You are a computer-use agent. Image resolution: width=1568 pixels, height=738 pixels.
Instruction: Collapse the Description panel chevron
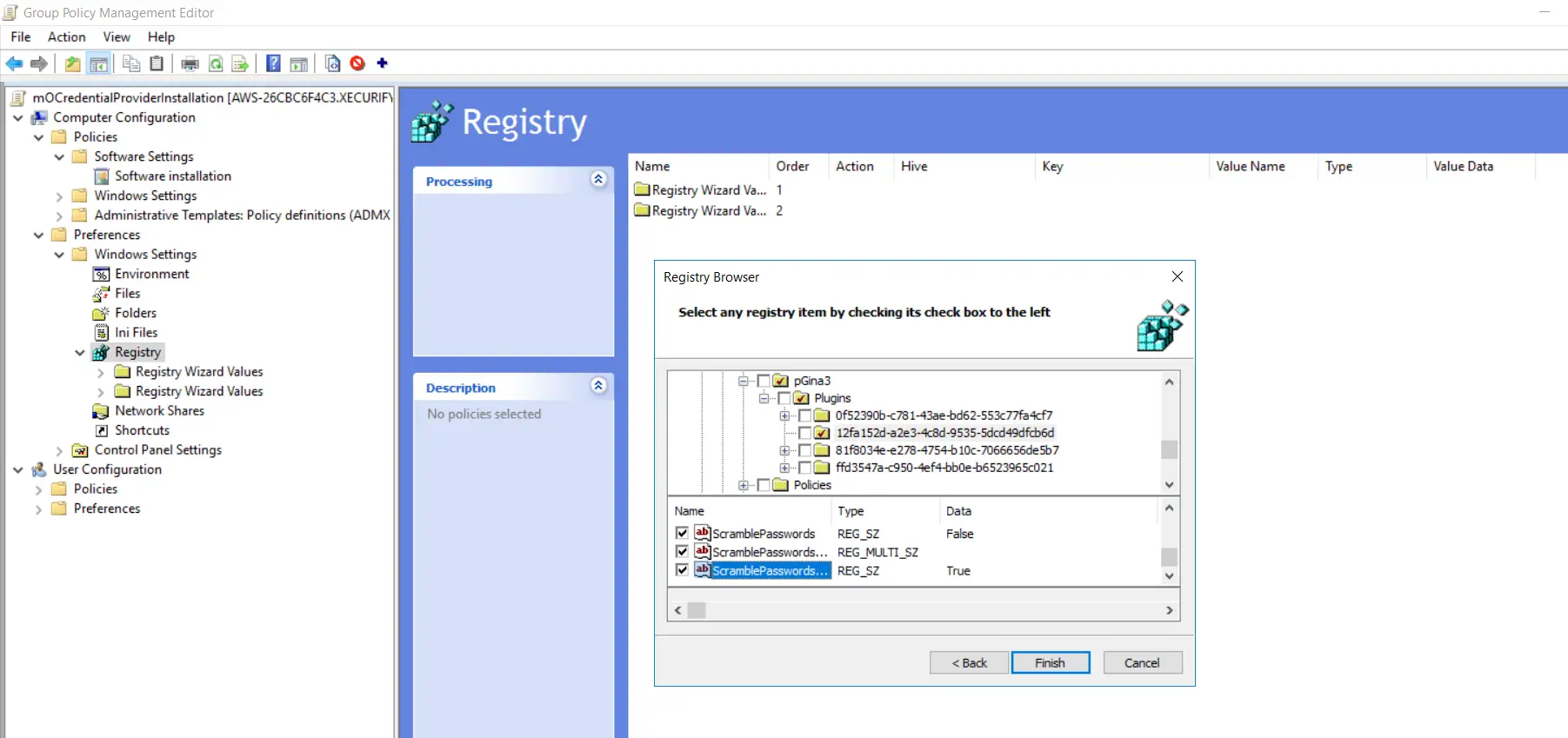tap(598, 385)
